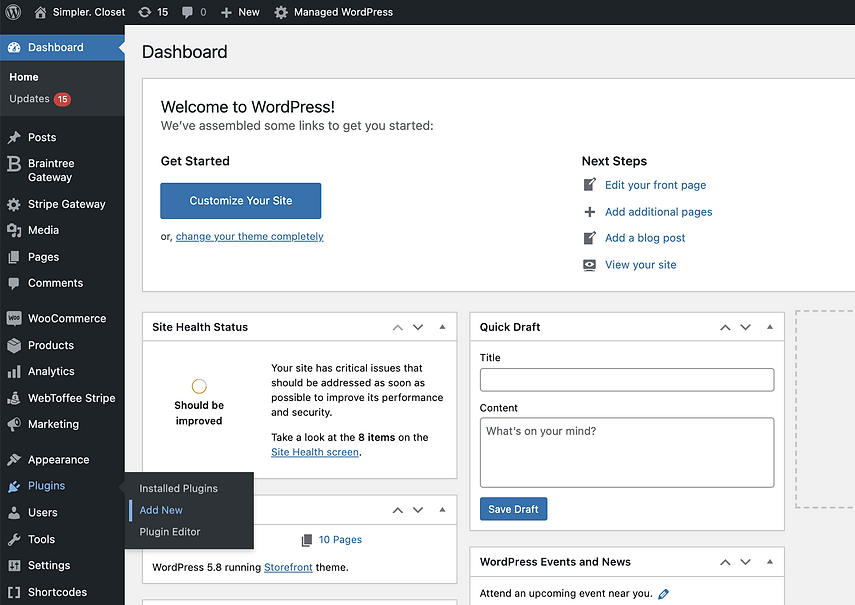Open the 10 Pages link

[340, 540]
